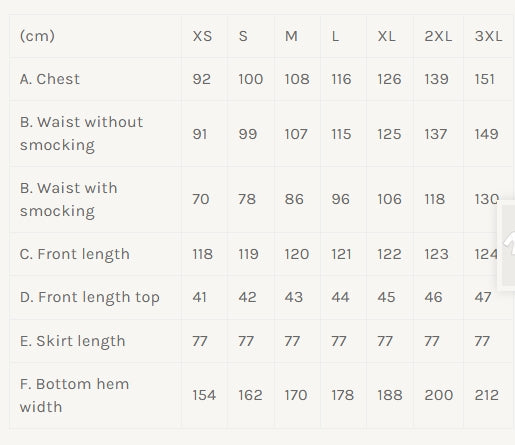Select front length value 121 for L
The height and width of the screenshot is (445, 515).
tap(341, 254)
